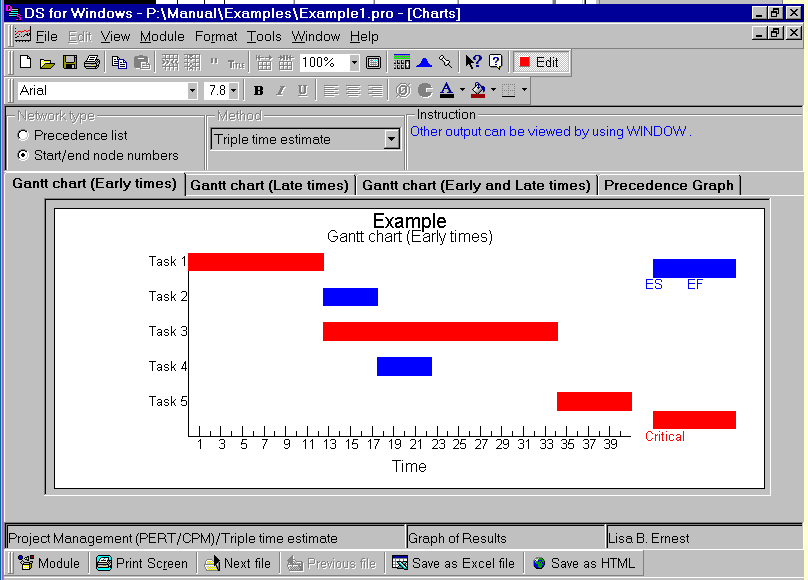Open the Module menu
Image resolution: width=808 pixels, height=580 pixels.
coord(162,36)
